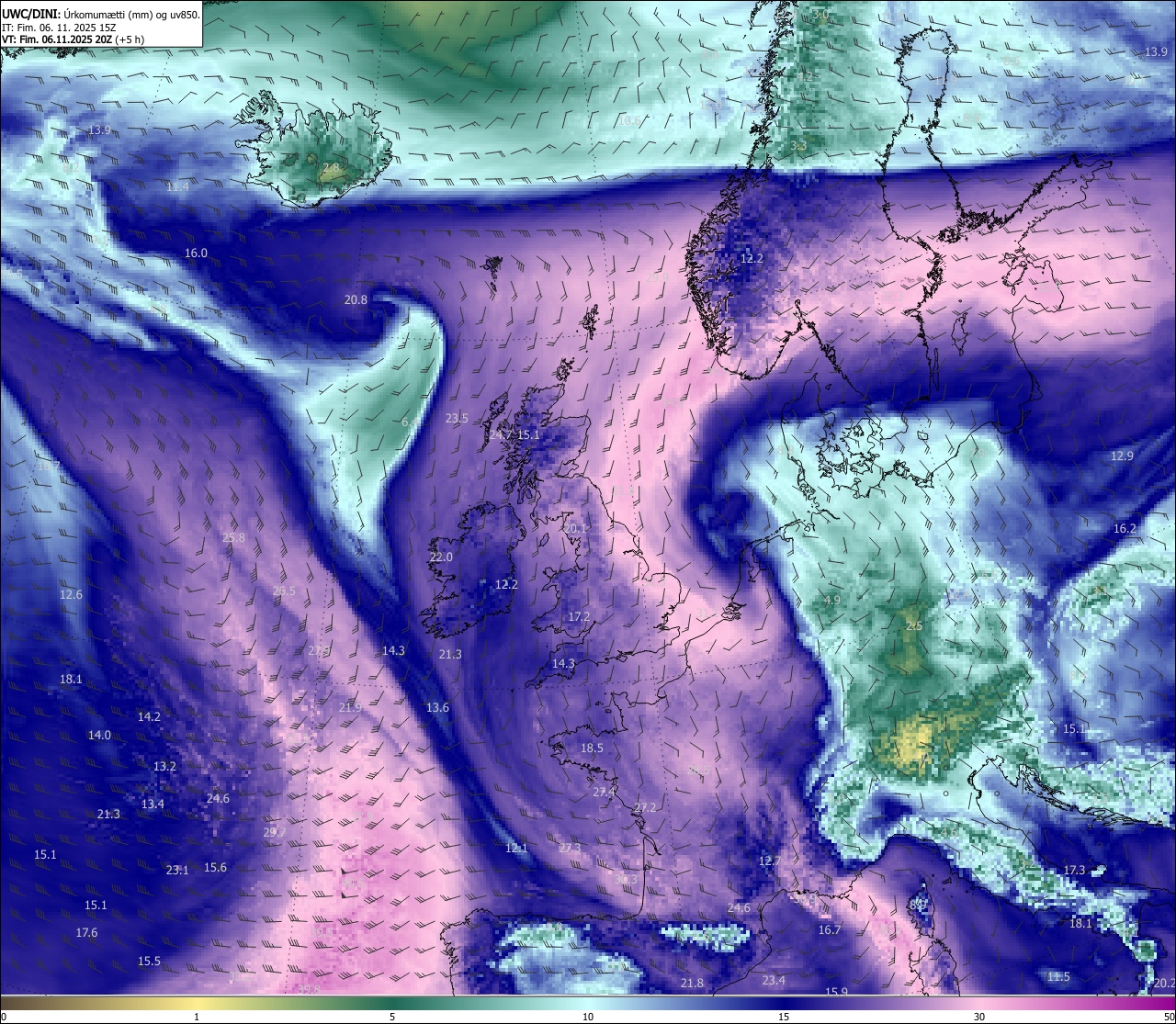Click the 23.4 value near the bottom

(x=774, y=981)
